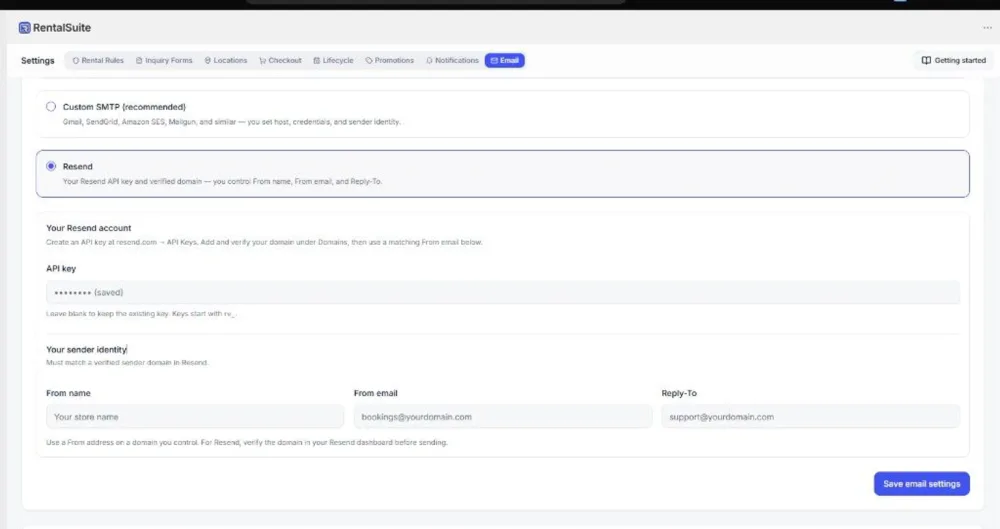The width and height of the screenshot is (1000, 529).
Task: Click 'Must match a verified sender domain' note
Action: pos(127,362)
